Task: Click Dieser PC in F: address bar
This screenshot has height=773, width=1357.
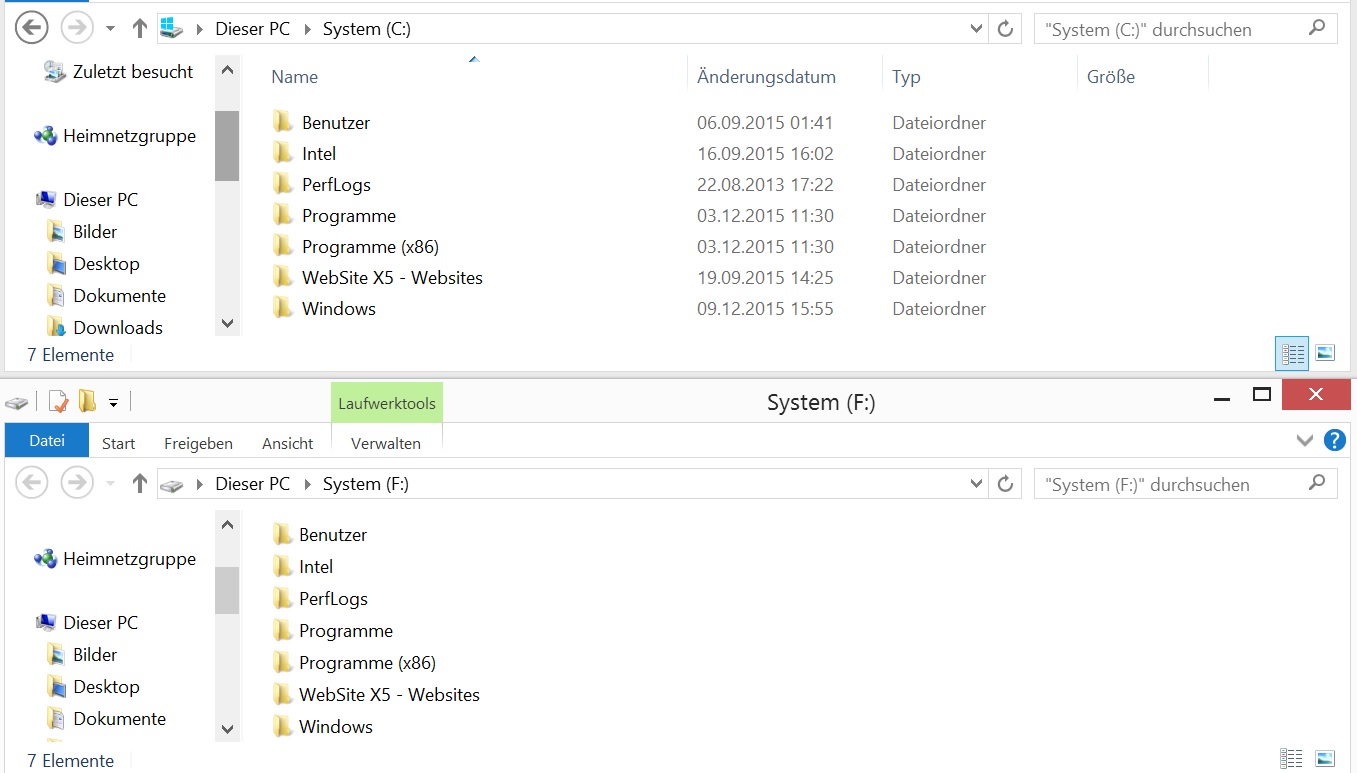Action: pyautogui.click(x=252, y=484)
